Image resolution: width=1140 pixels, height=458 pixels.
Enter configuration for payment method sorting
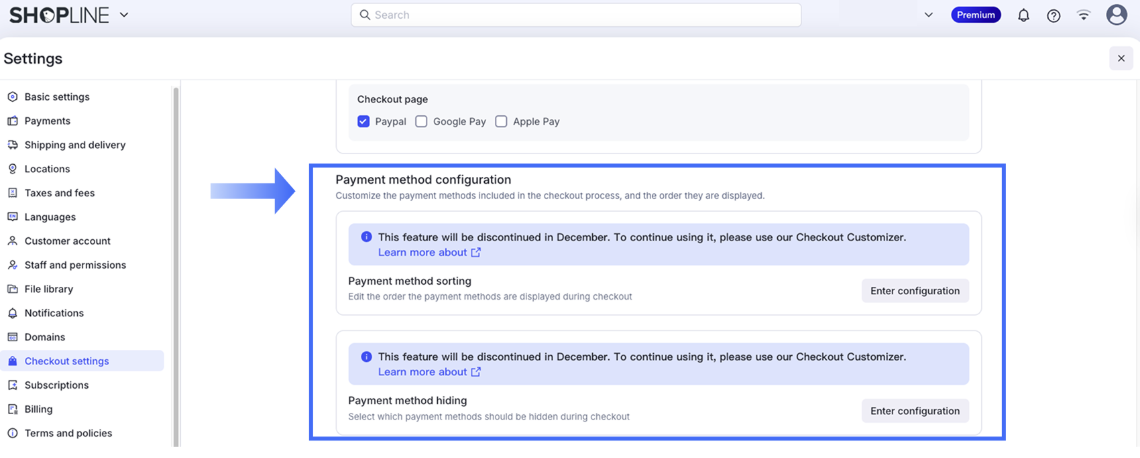(914, 291)
